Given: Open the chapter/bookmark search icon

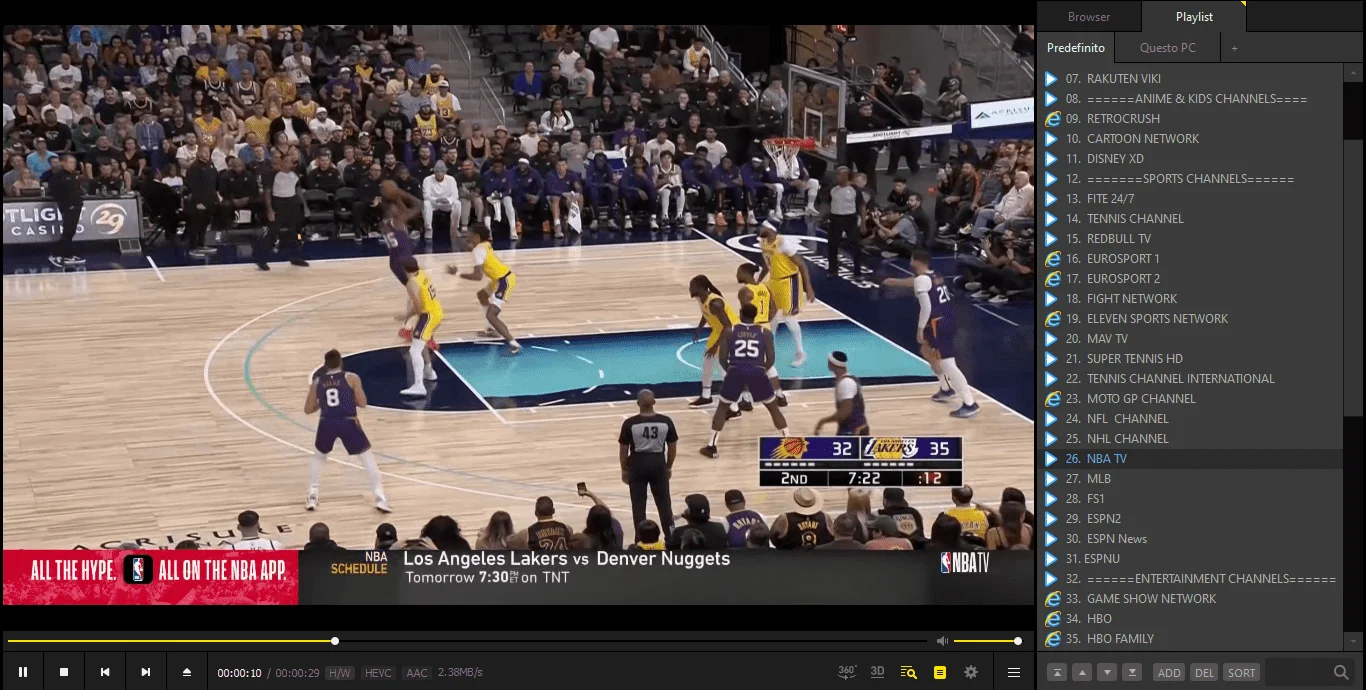Looking at the screenshot, I should 908,672.
